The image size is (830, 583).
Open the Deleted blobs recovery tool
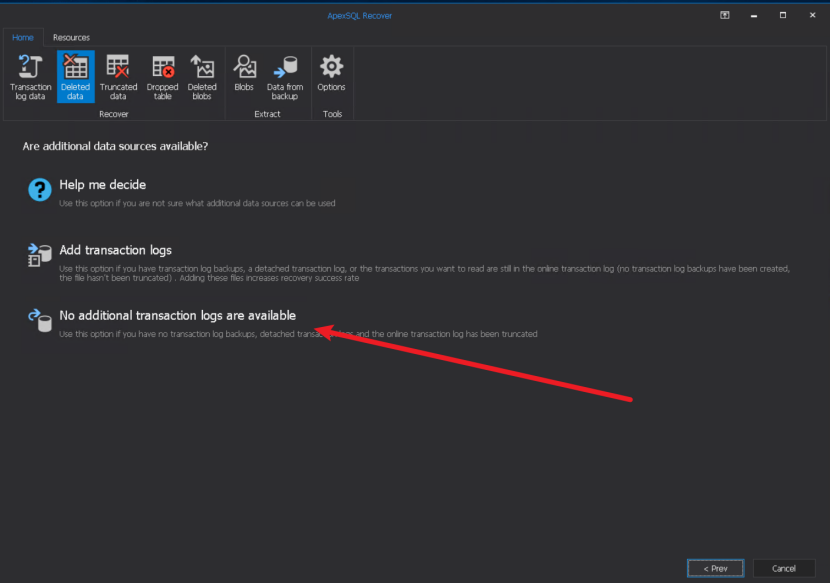point(202,78)
